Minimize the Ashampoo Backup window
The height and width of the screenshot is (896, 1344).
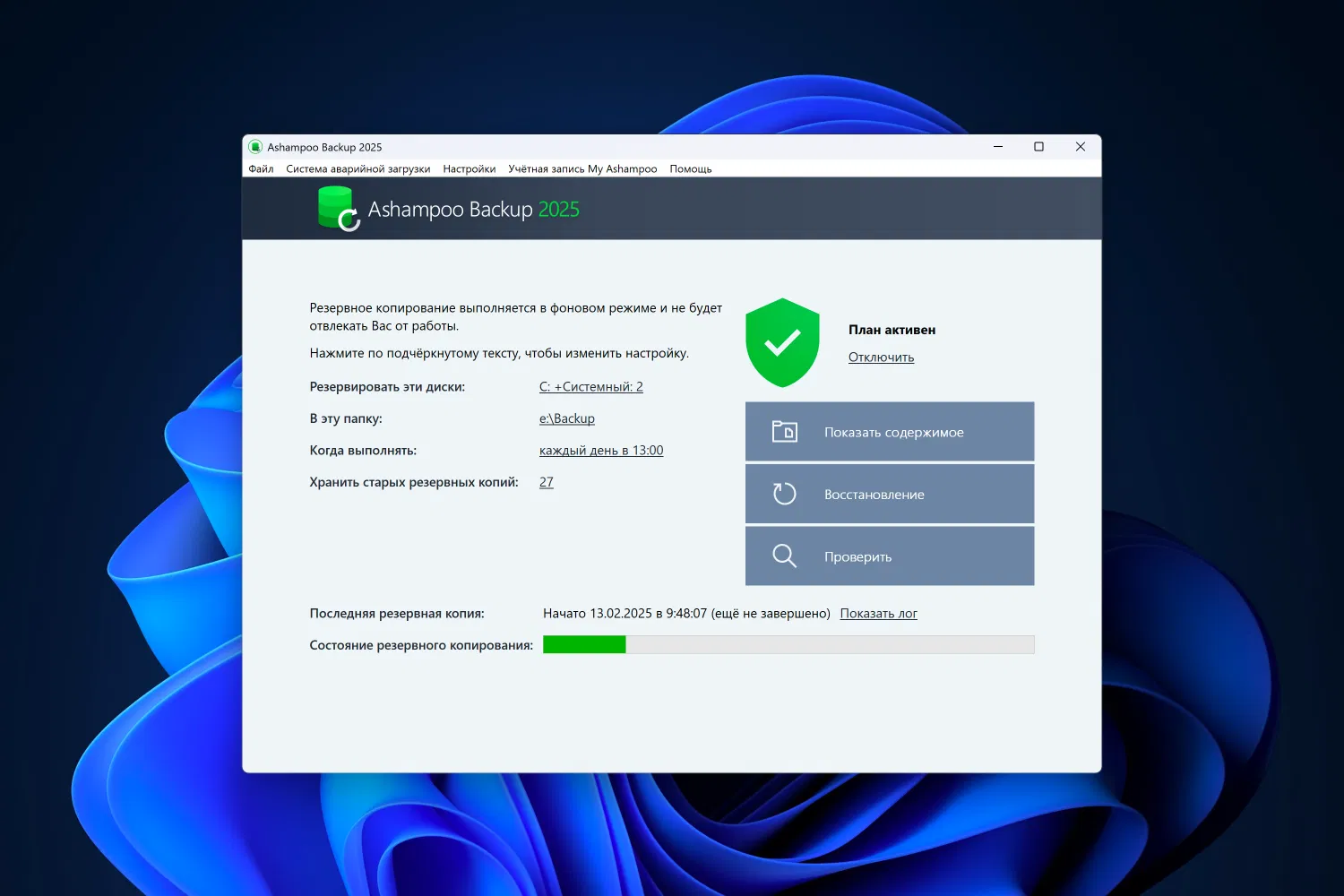coord(998,147)
